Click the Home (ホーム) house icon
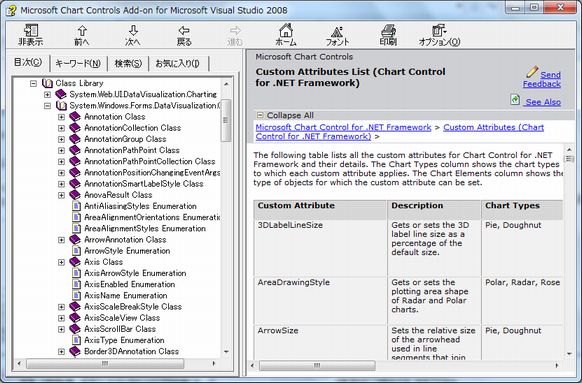 point(286,30)
